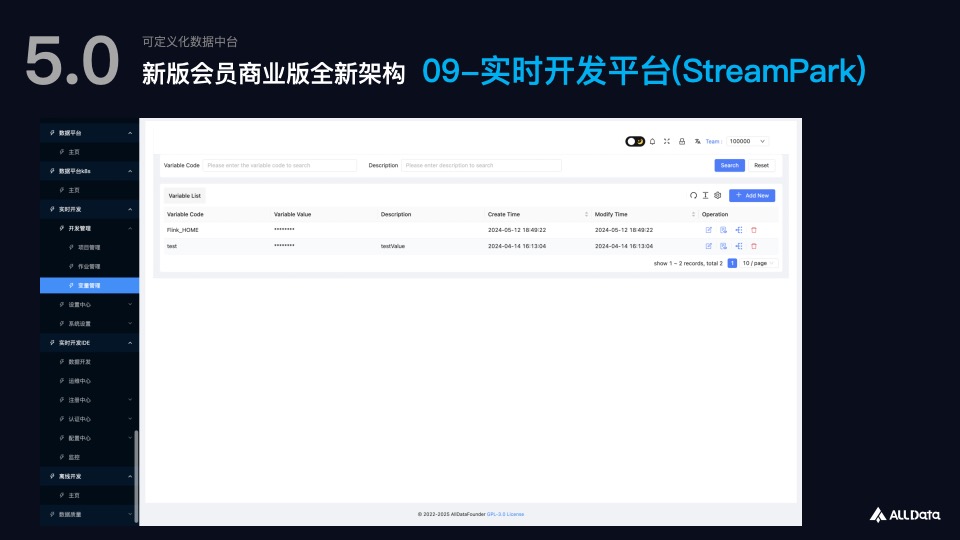Open the language translate icon
Screen dimensions: 960x540
(x=697, y=141)
